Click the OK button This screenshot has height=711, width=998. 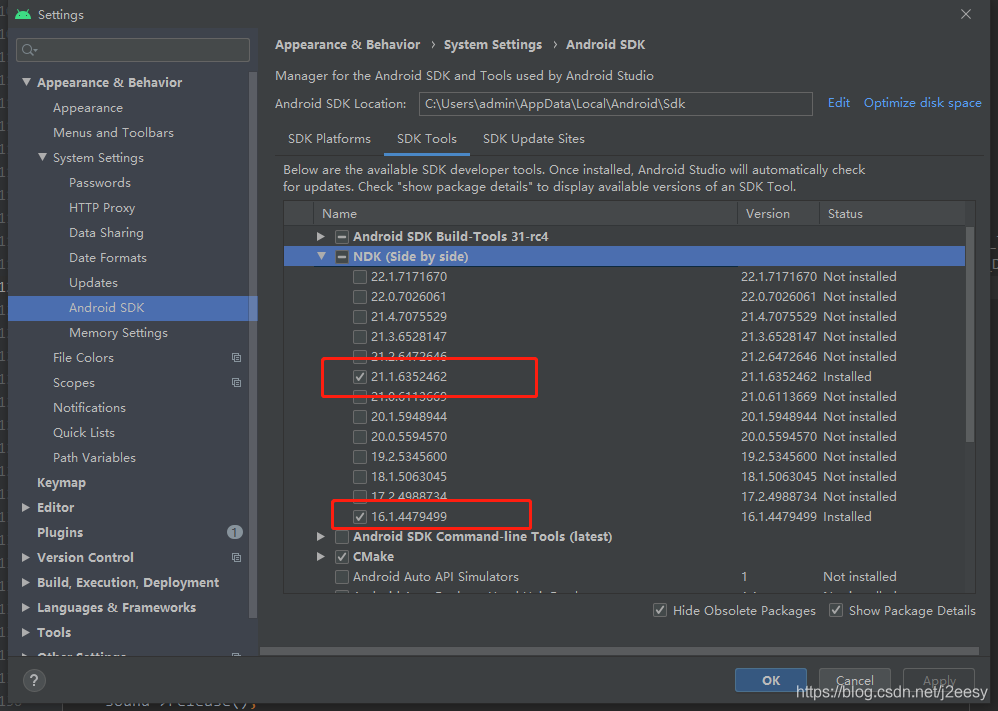coord(771,680)
